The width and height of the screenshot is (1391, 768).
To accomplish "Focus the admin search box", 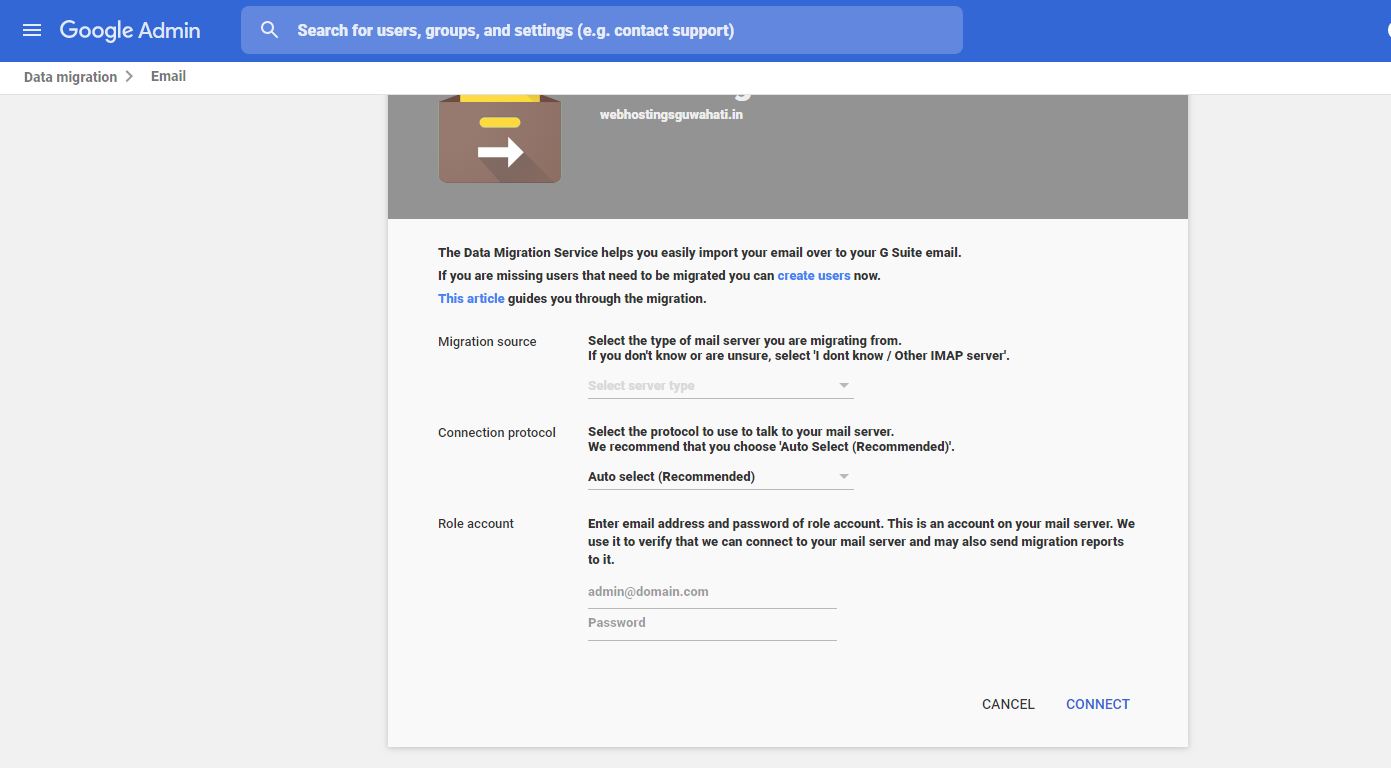I will click(x=602, y=30).
